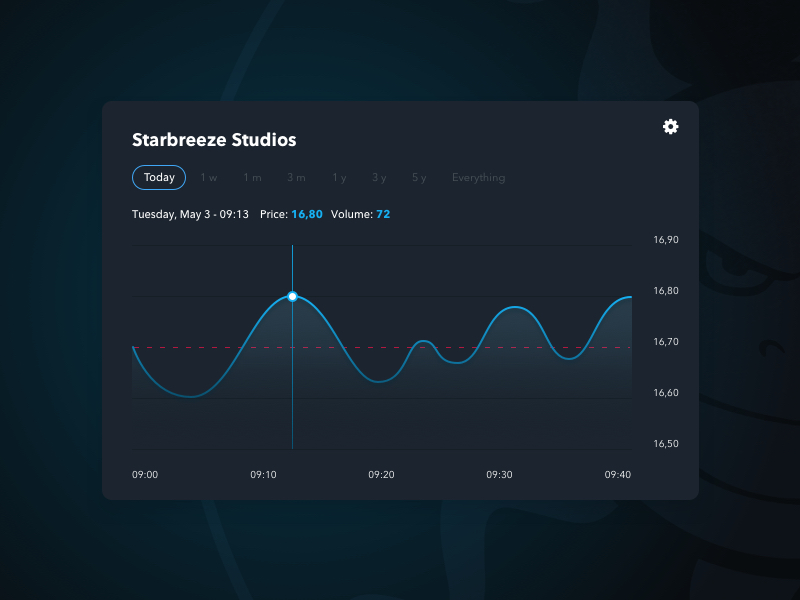Select the Today time range

tap(159, 177)
